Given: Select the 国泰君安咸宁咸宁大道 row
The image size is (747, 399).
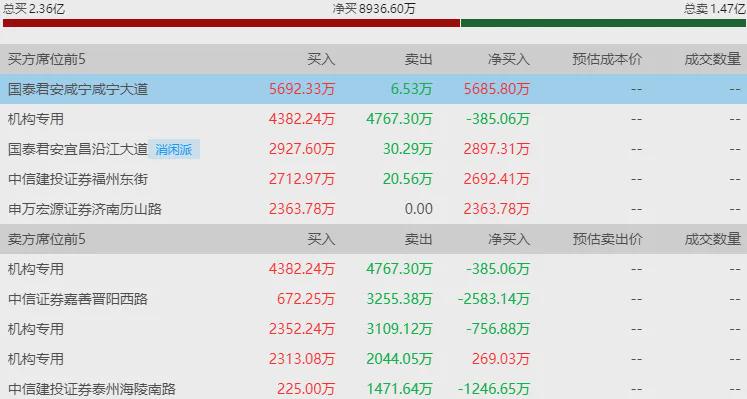Looking at the screenshot, I should point(374,89).
